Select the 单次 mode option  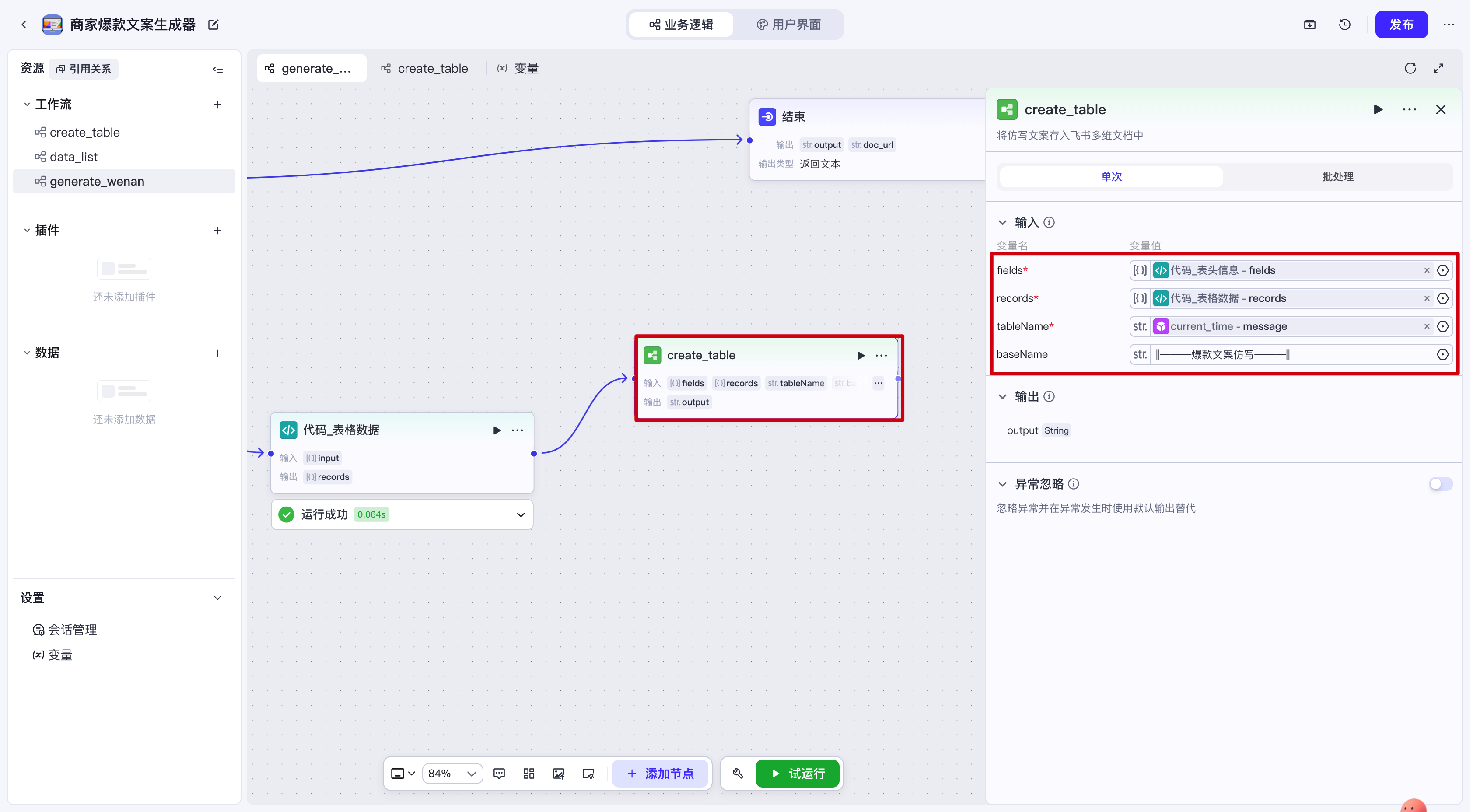click(1111, 177)
